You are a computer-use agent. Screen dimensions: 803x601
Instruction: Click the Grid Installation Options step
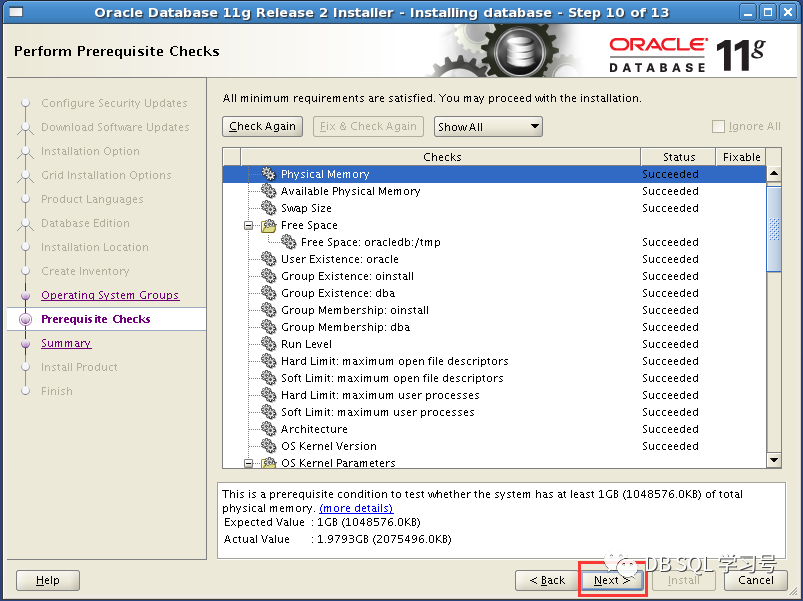point(106,175)
